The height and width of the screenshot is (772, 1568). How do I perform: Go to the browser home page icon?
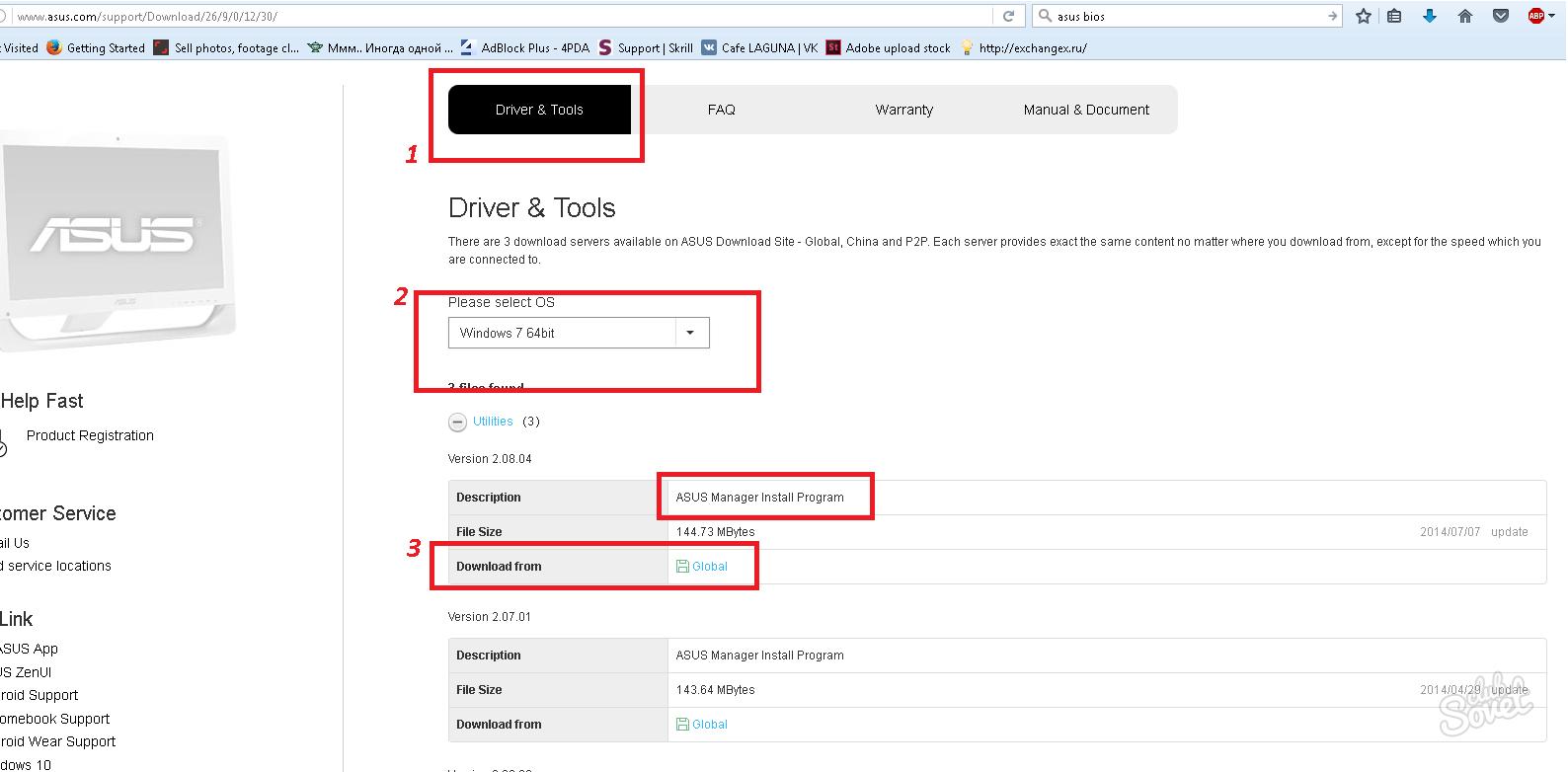(1465, 16)
